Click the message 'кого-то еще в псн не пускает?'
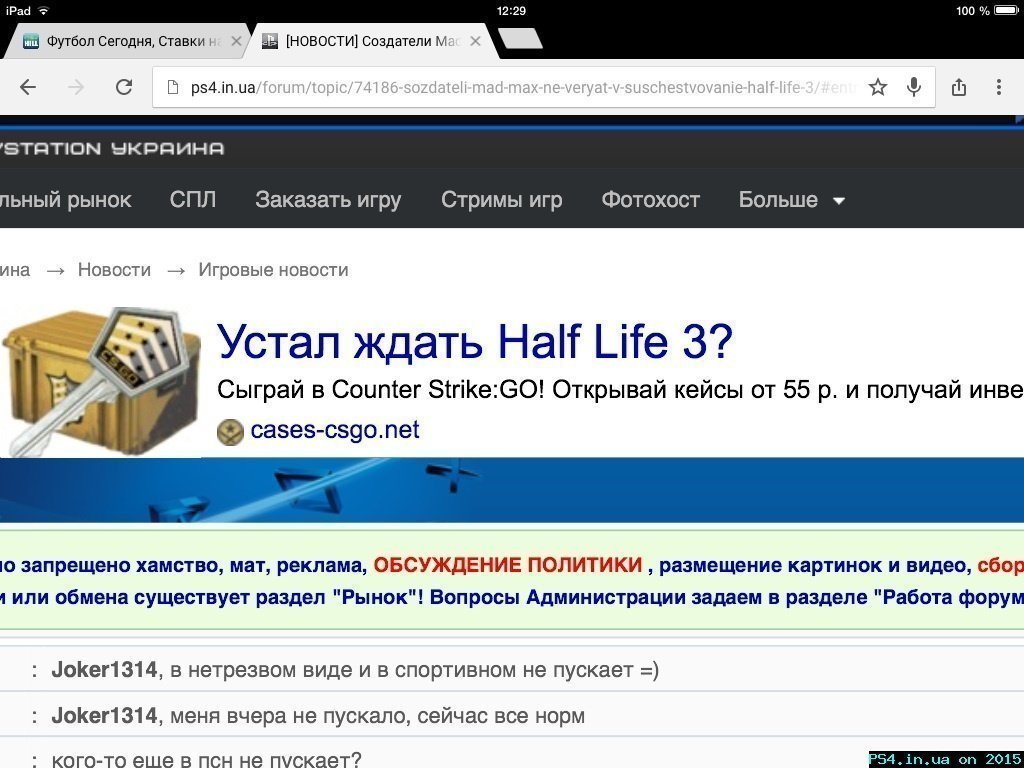This screenshot has height=768, width=1024. (x=206, y=759)
